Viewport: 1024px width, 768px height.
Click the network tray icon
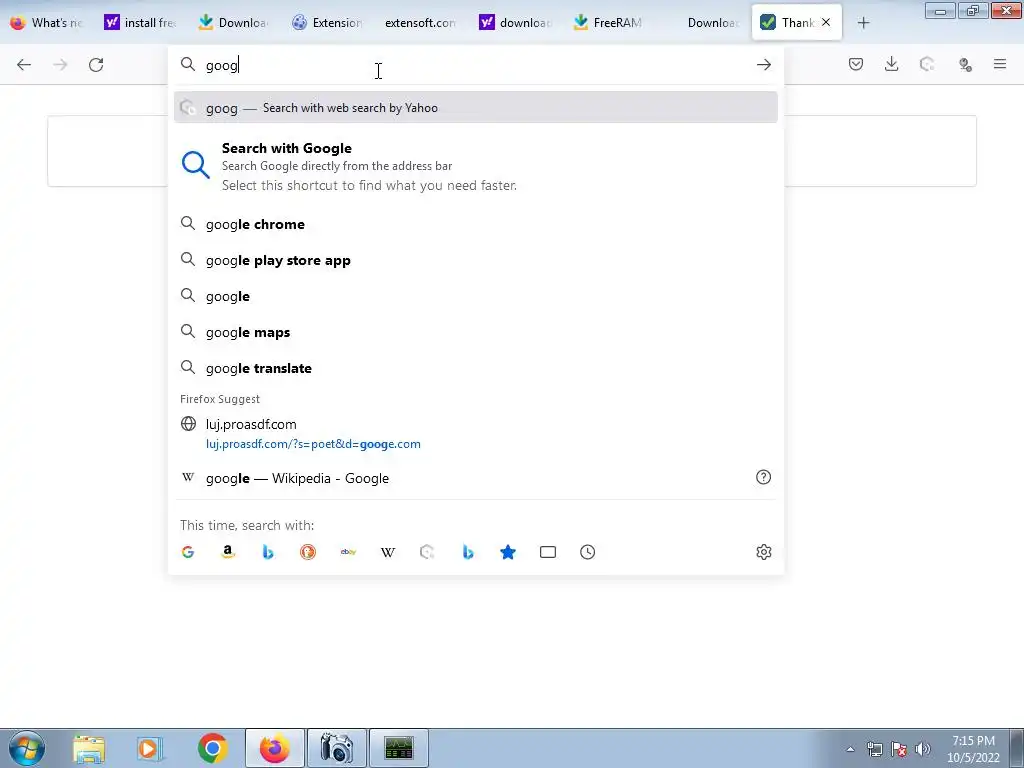[875, 749]
